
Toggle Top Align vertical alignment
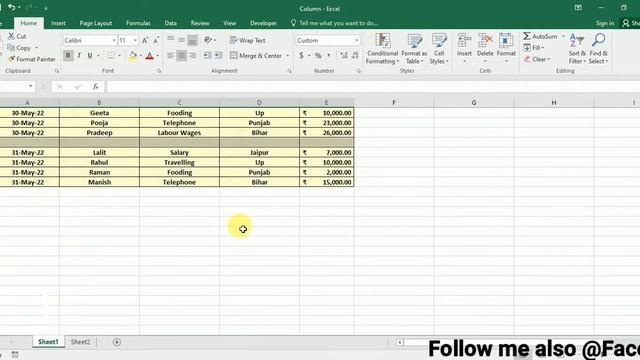[x=171, y=40]
